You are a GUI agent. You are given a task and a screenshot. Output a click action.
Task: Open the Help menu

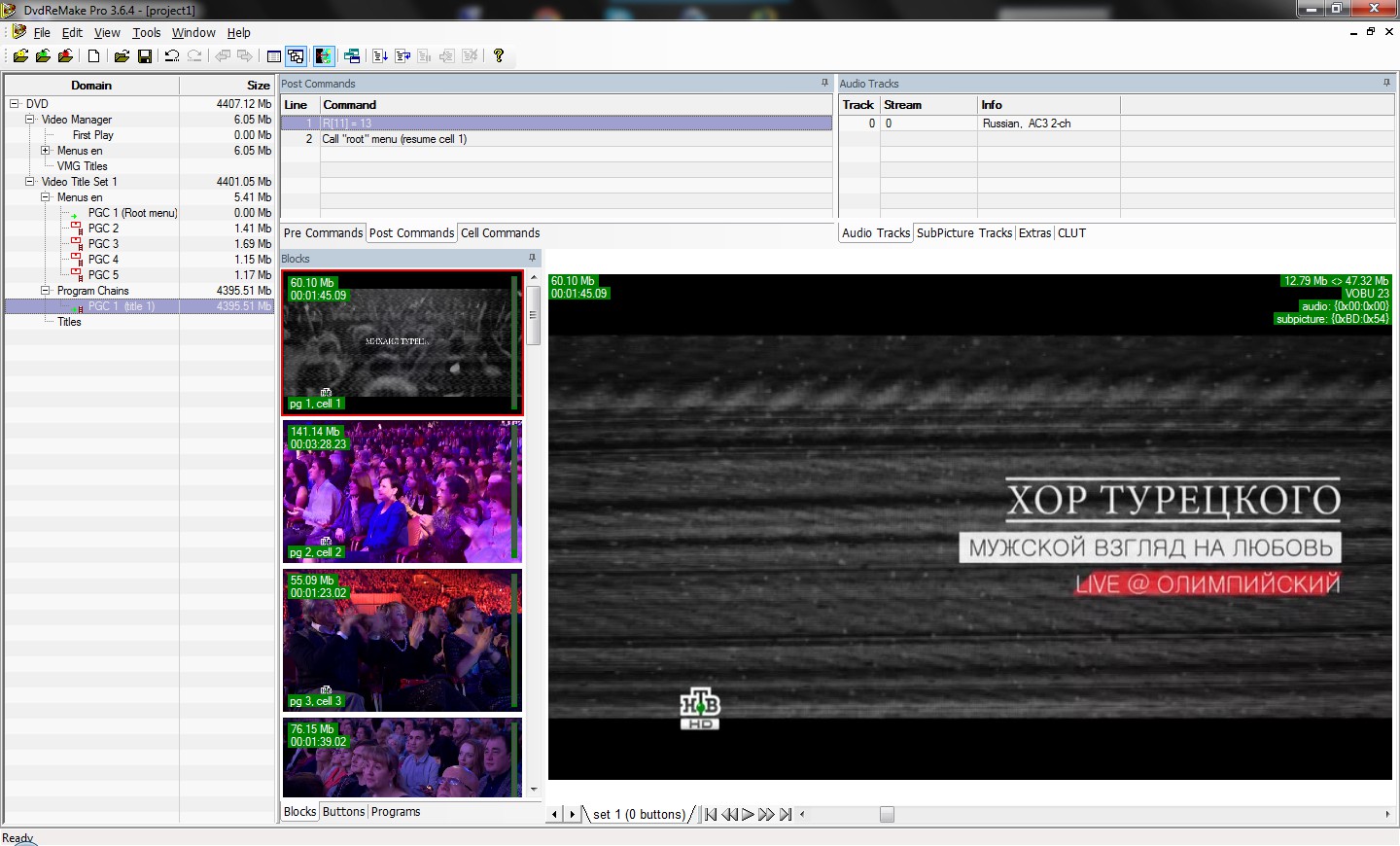(x=239, y=32)
